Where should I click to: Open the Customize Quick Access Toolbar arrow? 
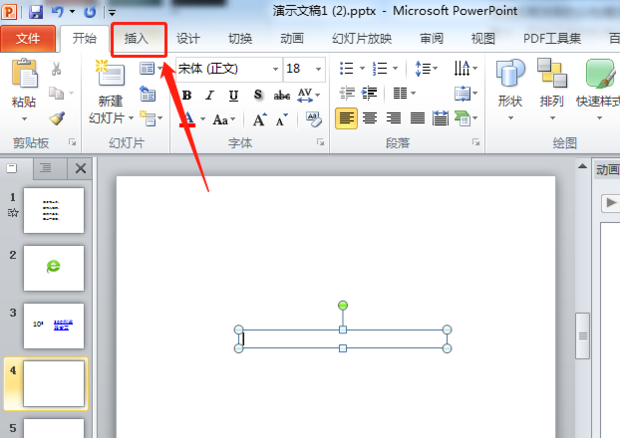[112, 13]
